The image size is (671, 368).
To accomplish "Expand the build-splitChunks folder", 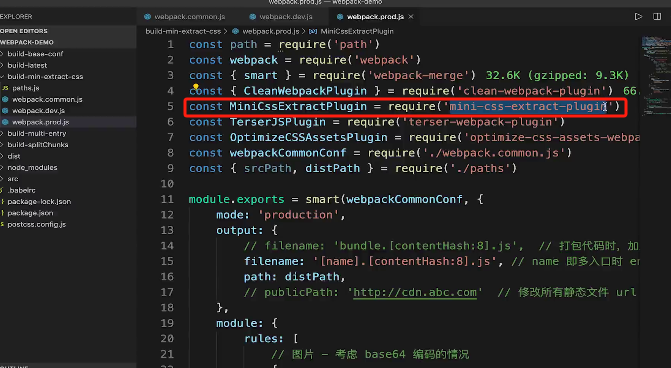I will (38, 145).
